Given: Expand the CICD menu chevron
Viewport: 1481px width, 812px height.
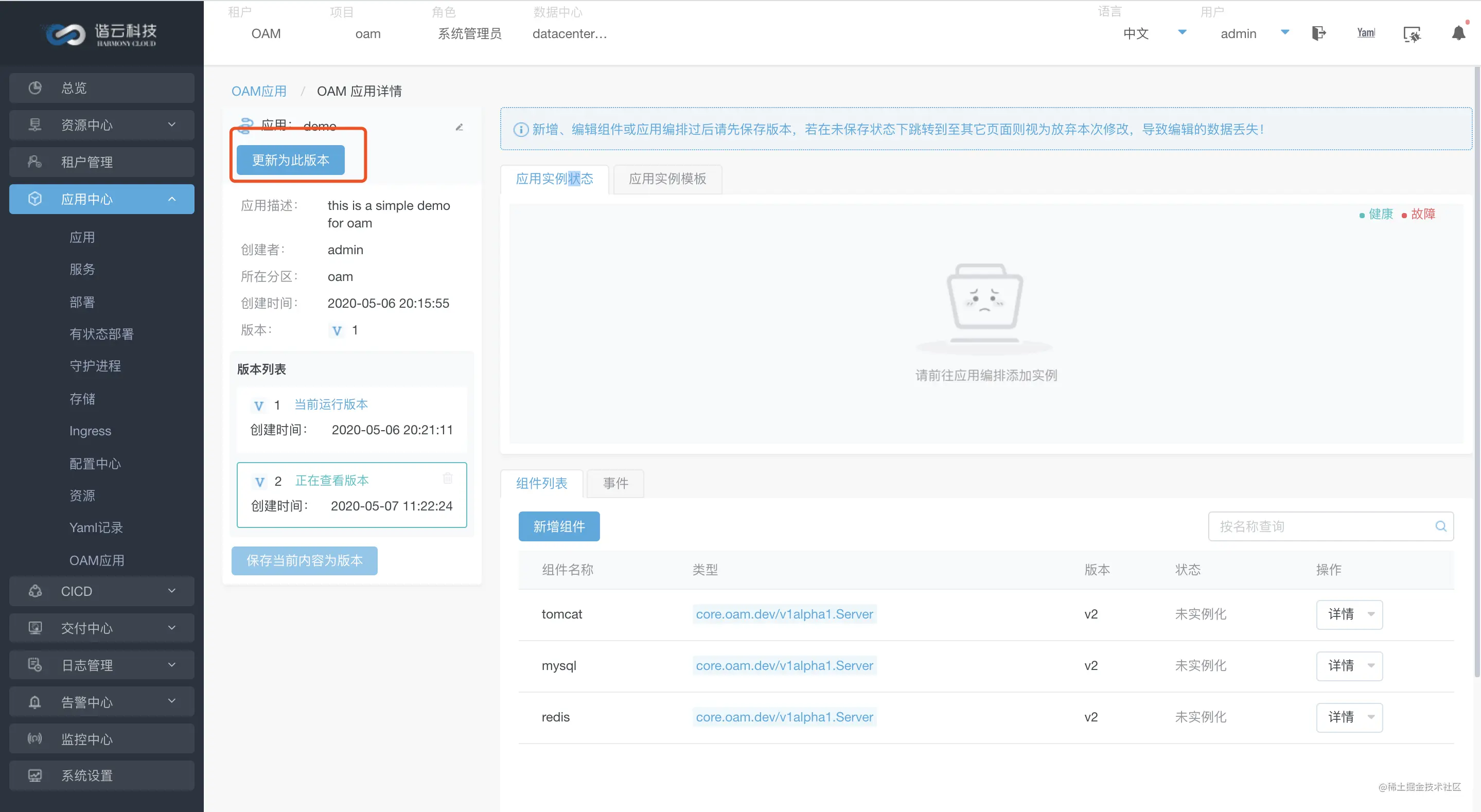Looking at the screenshot, I should (x=172, y=591).
